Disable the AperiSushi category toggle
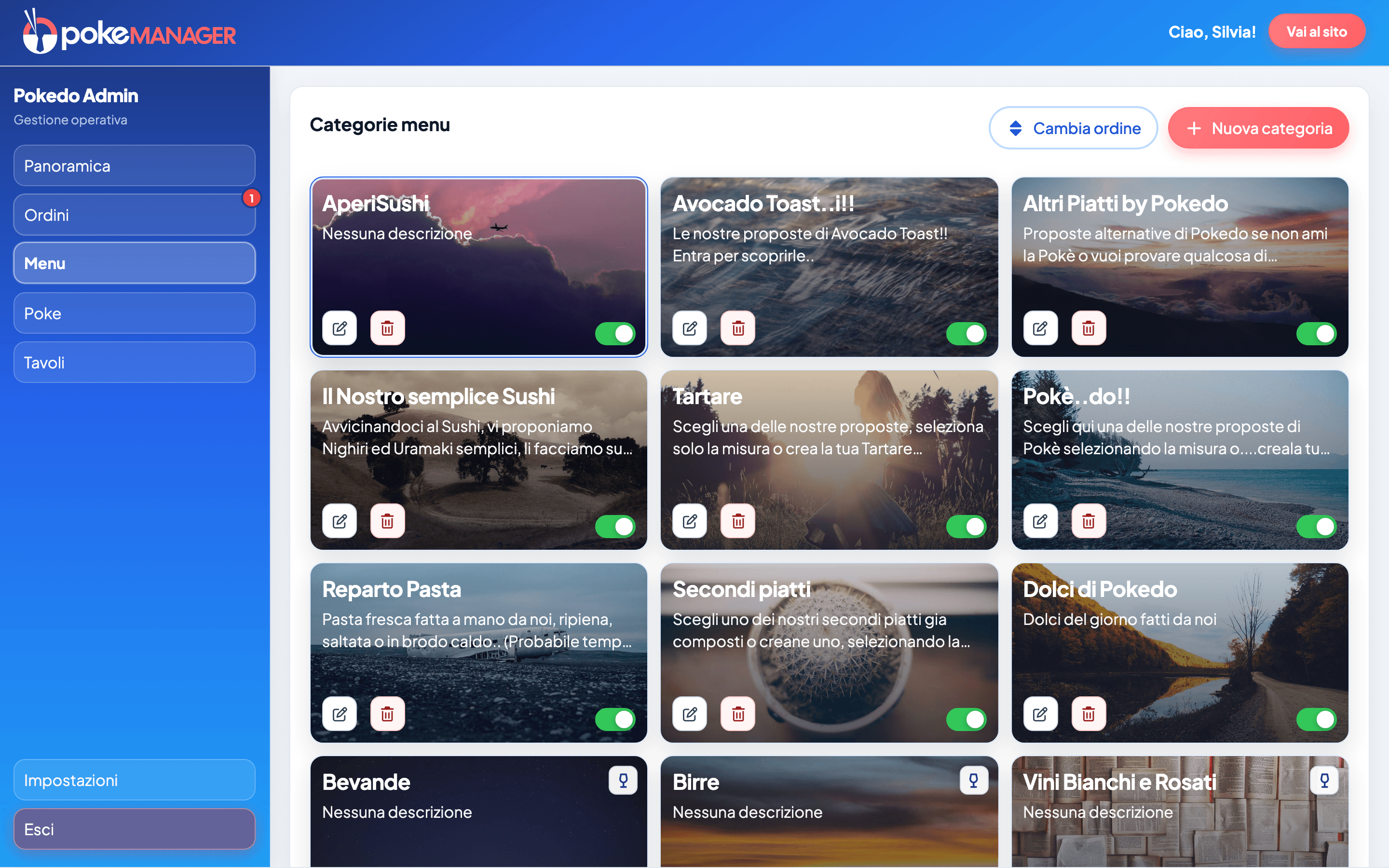Screen dimensions: 1389x868 pos(615,334)
